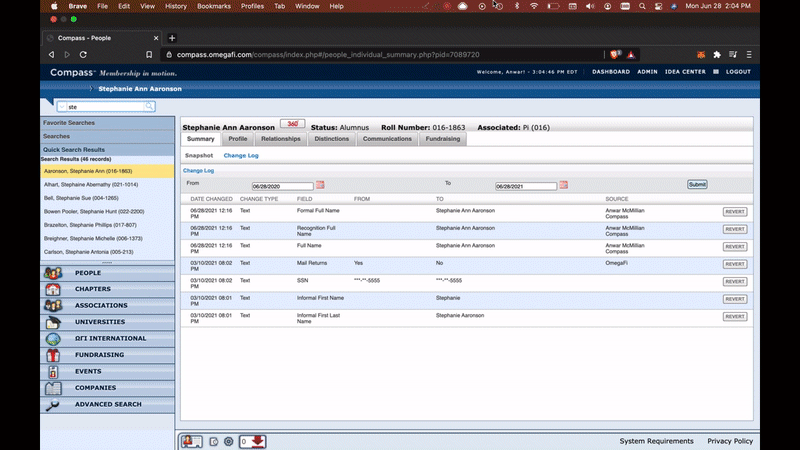Open the ΩΓΙ International globe icon
The height and width of the screenshot is (450, 800).
point(53,339)
